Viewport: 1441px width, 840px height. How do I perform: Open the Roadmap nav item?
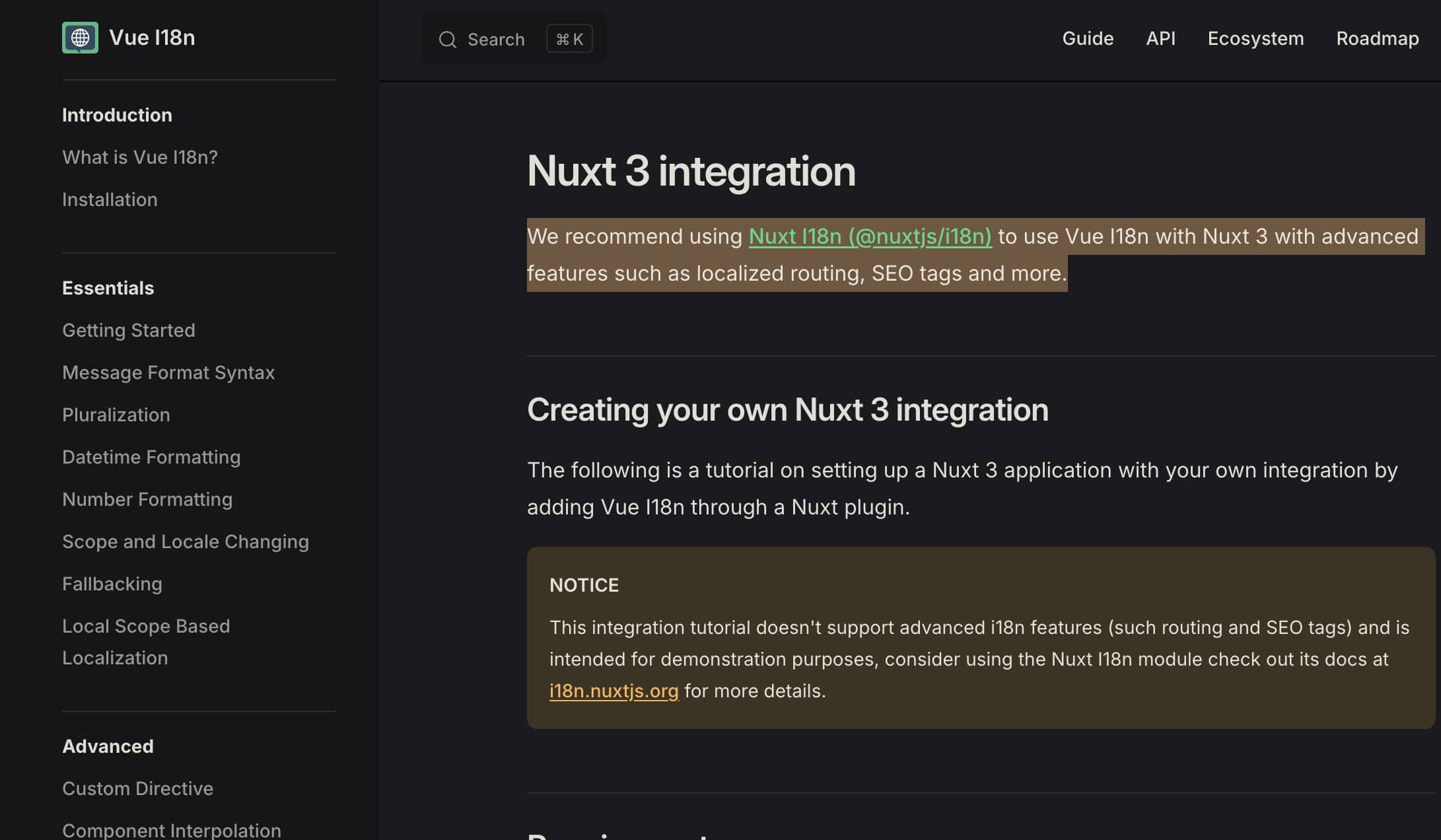(1377, 38)
